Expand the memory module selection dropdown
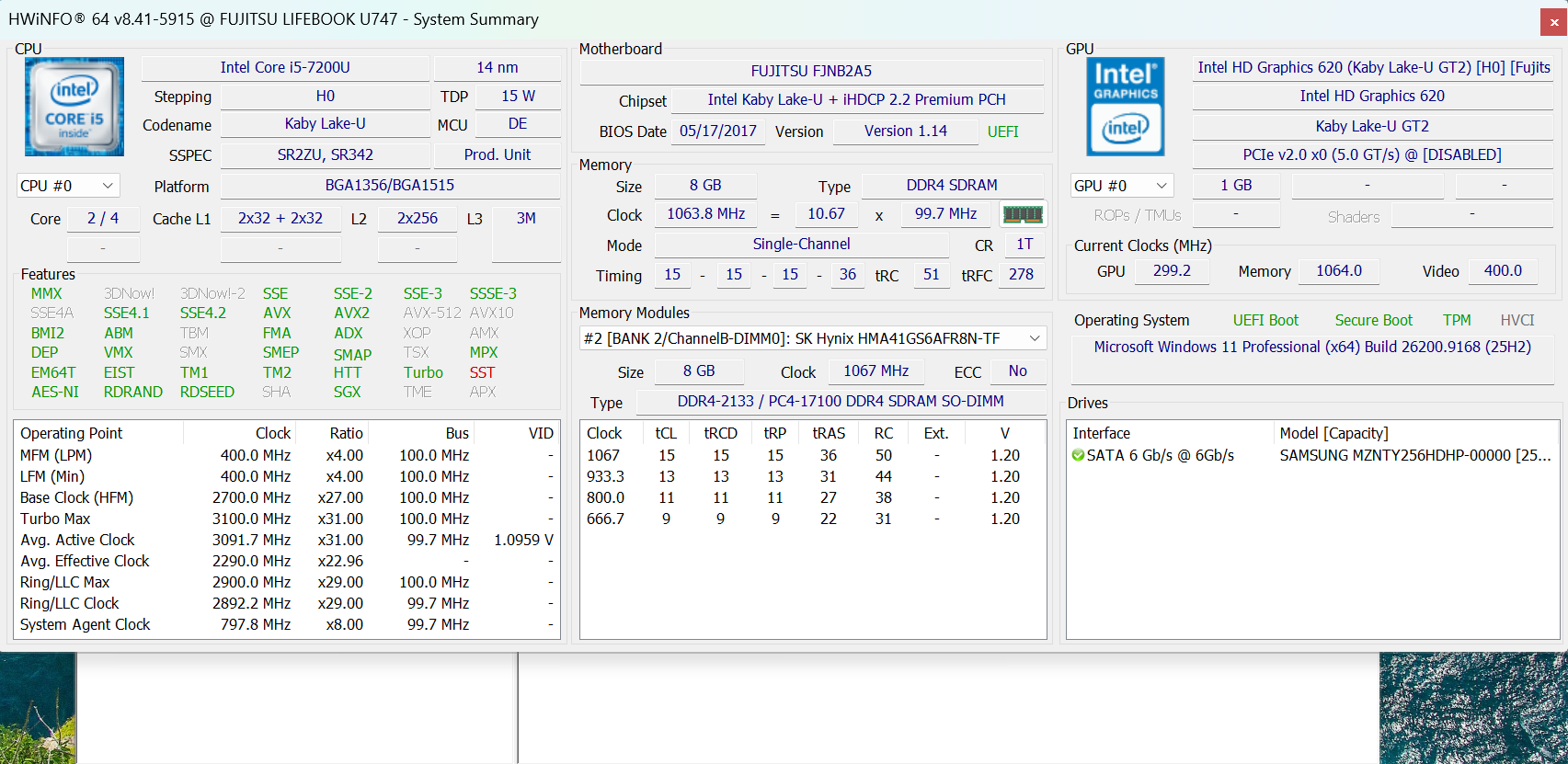This screenshot has width=1568, height=764. (813, 338)
